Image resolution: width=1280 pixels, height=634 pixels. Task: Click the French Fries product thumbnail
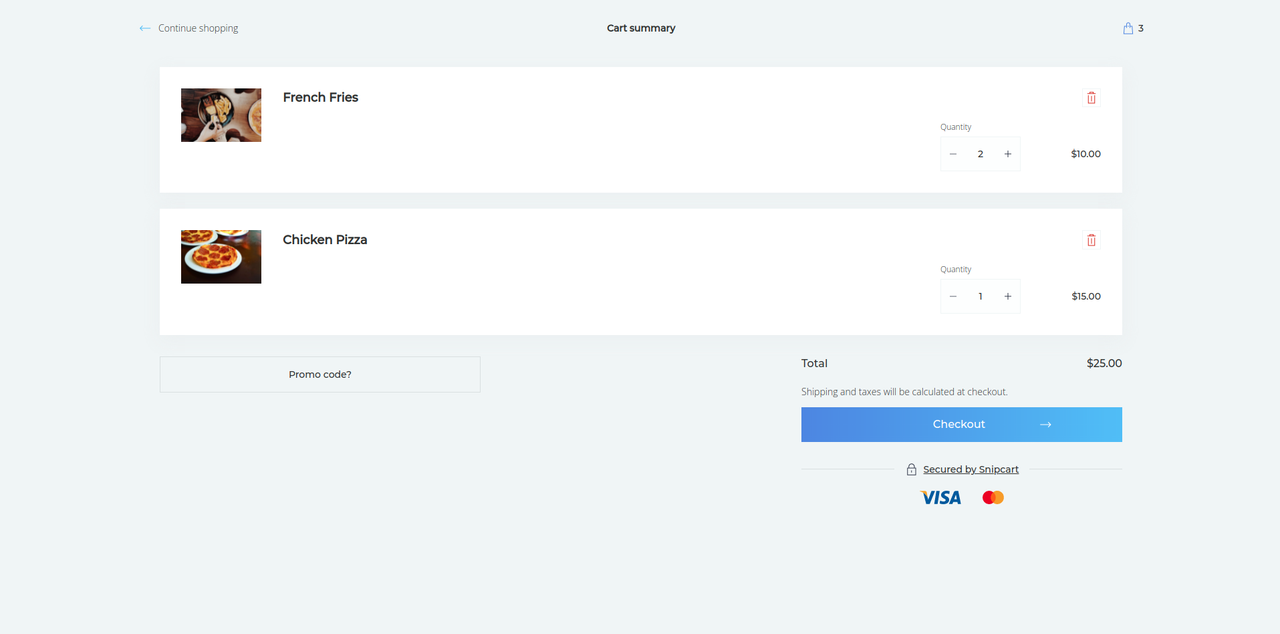click(221, 115)
